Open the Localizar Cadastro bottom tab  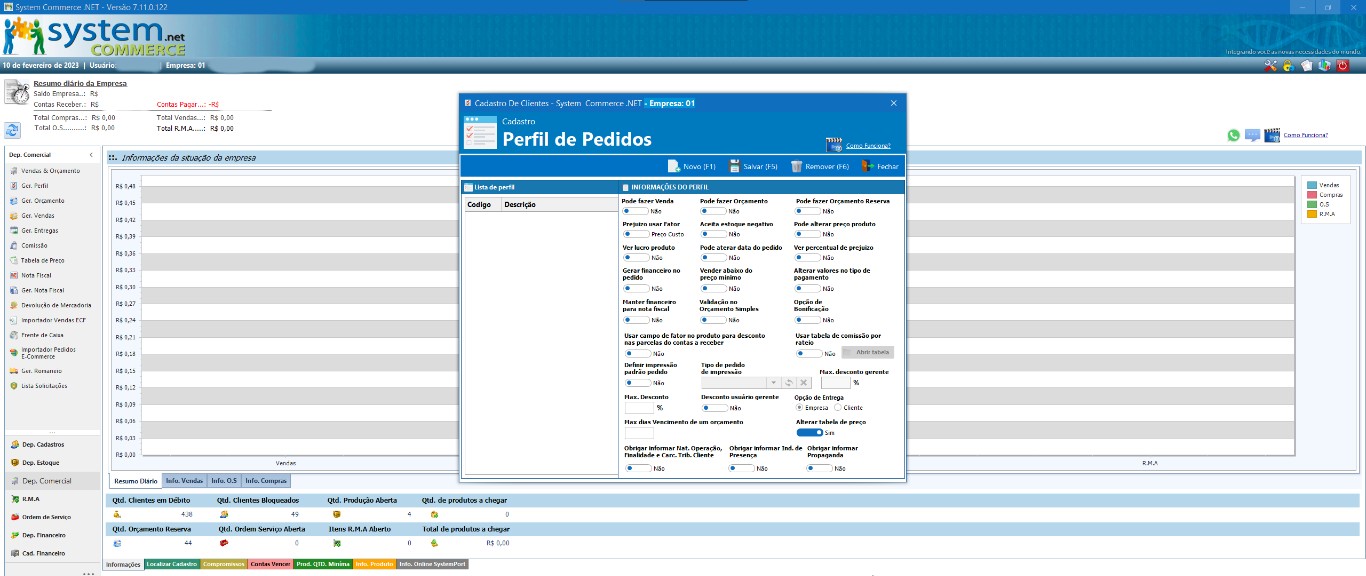click(x=171, y=564)
